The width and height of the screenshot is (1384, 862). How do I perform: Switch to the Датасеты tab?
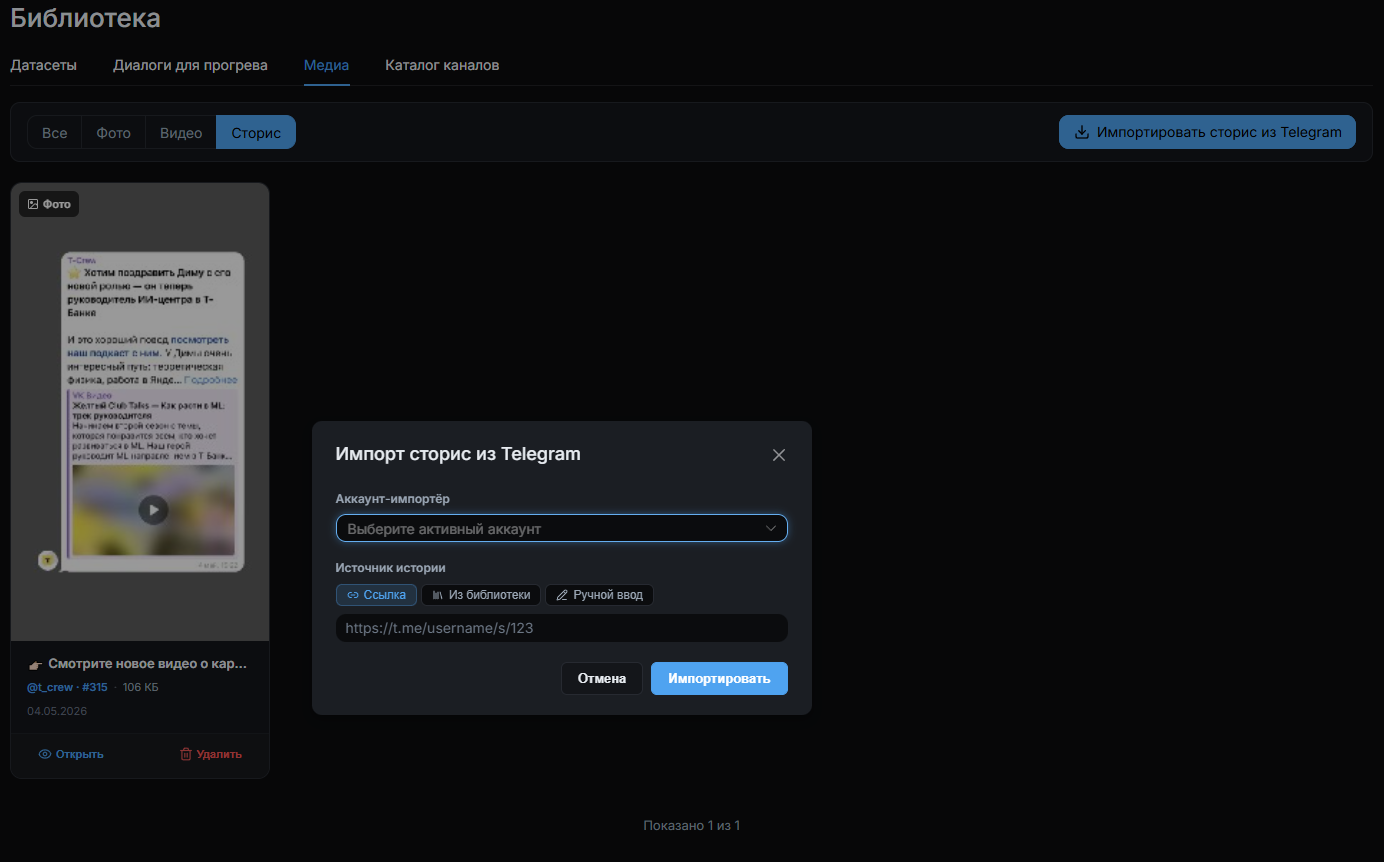click(43, 65)
